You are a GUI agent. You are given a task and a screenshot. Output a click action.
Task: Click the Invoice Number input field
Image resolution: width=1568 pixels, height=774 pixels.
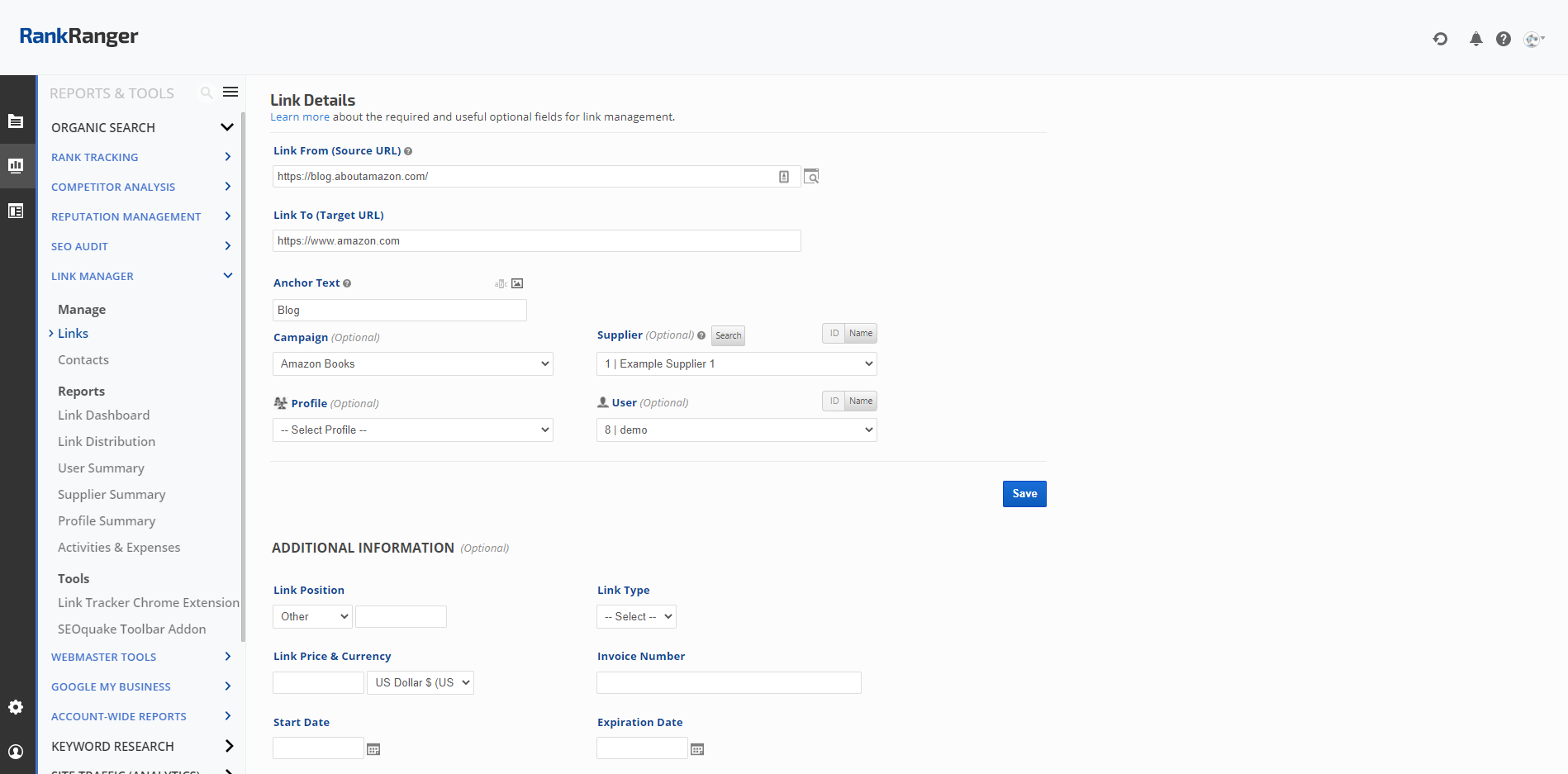click(729, 683)
